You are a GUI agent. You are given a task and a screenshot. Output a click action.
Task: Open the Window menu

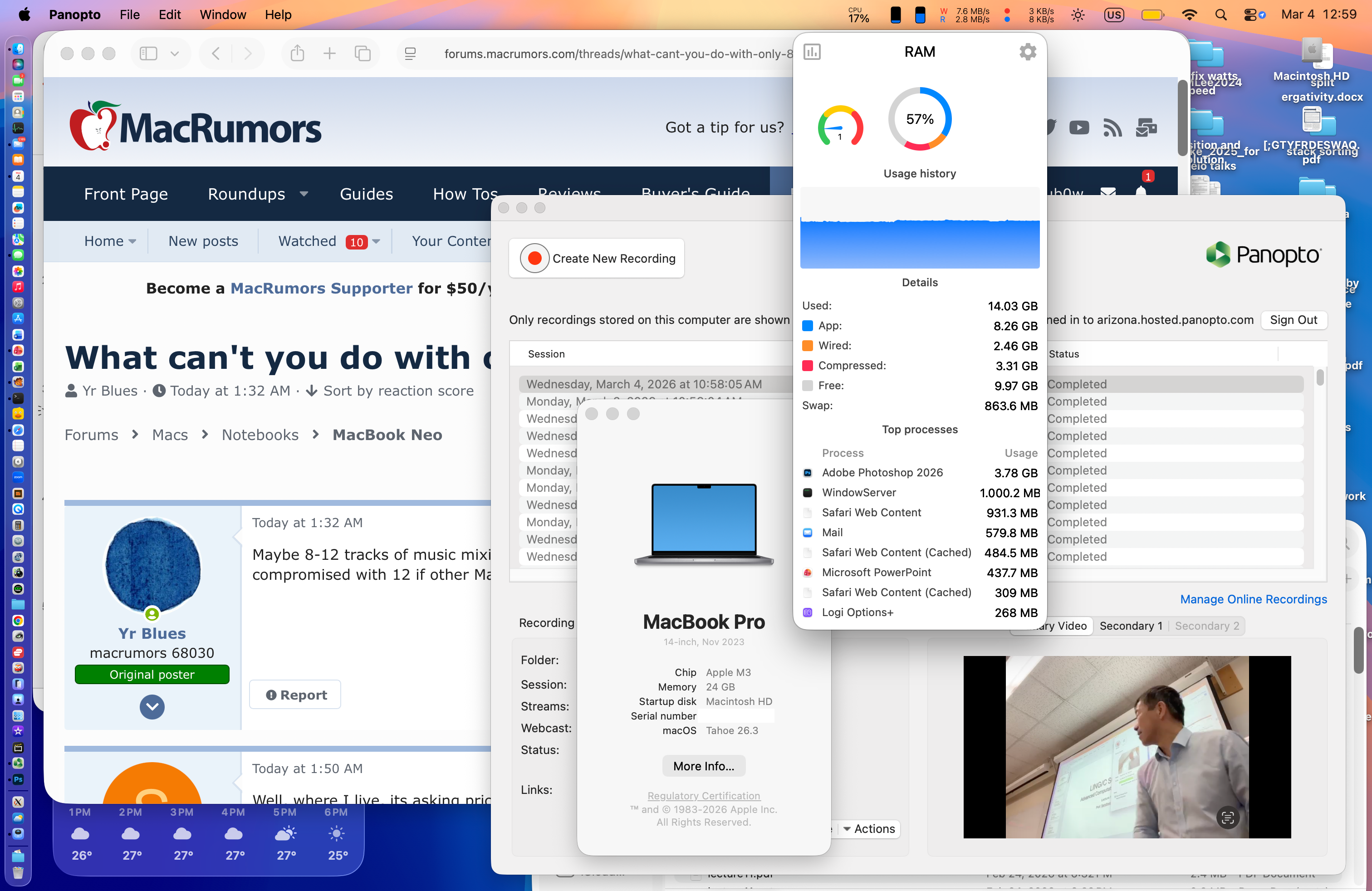(222, 15)
